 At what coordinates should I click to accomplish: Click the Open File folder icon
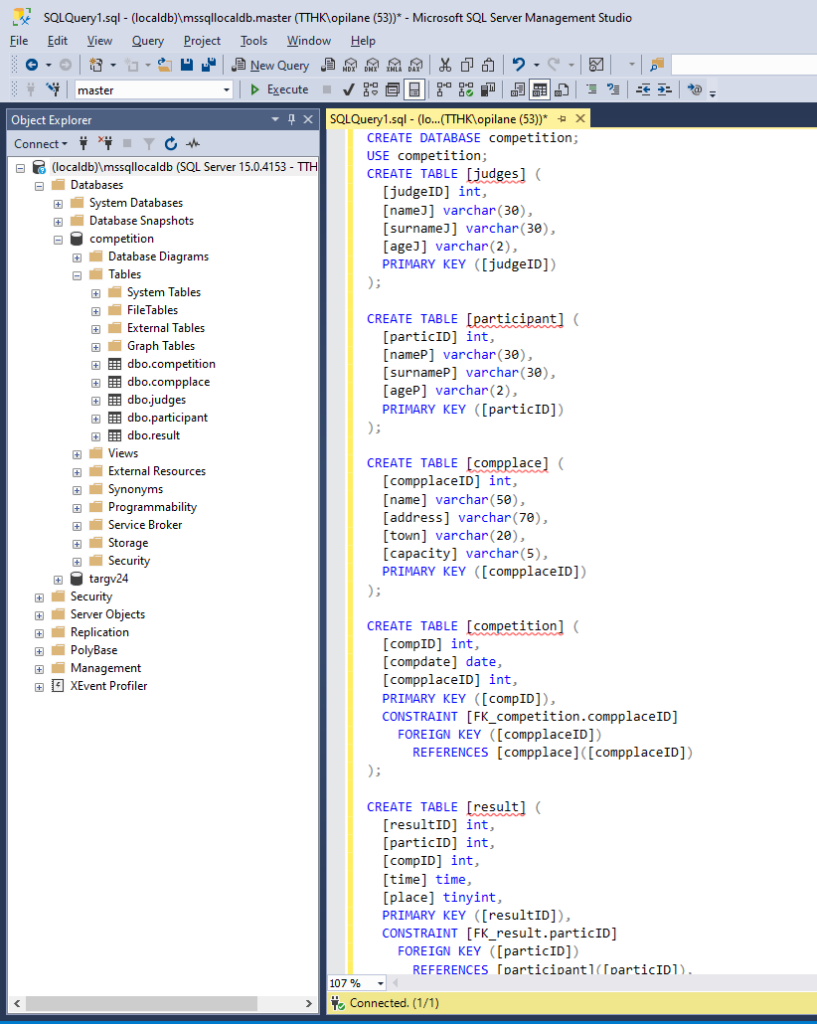(x=165, y=65)
